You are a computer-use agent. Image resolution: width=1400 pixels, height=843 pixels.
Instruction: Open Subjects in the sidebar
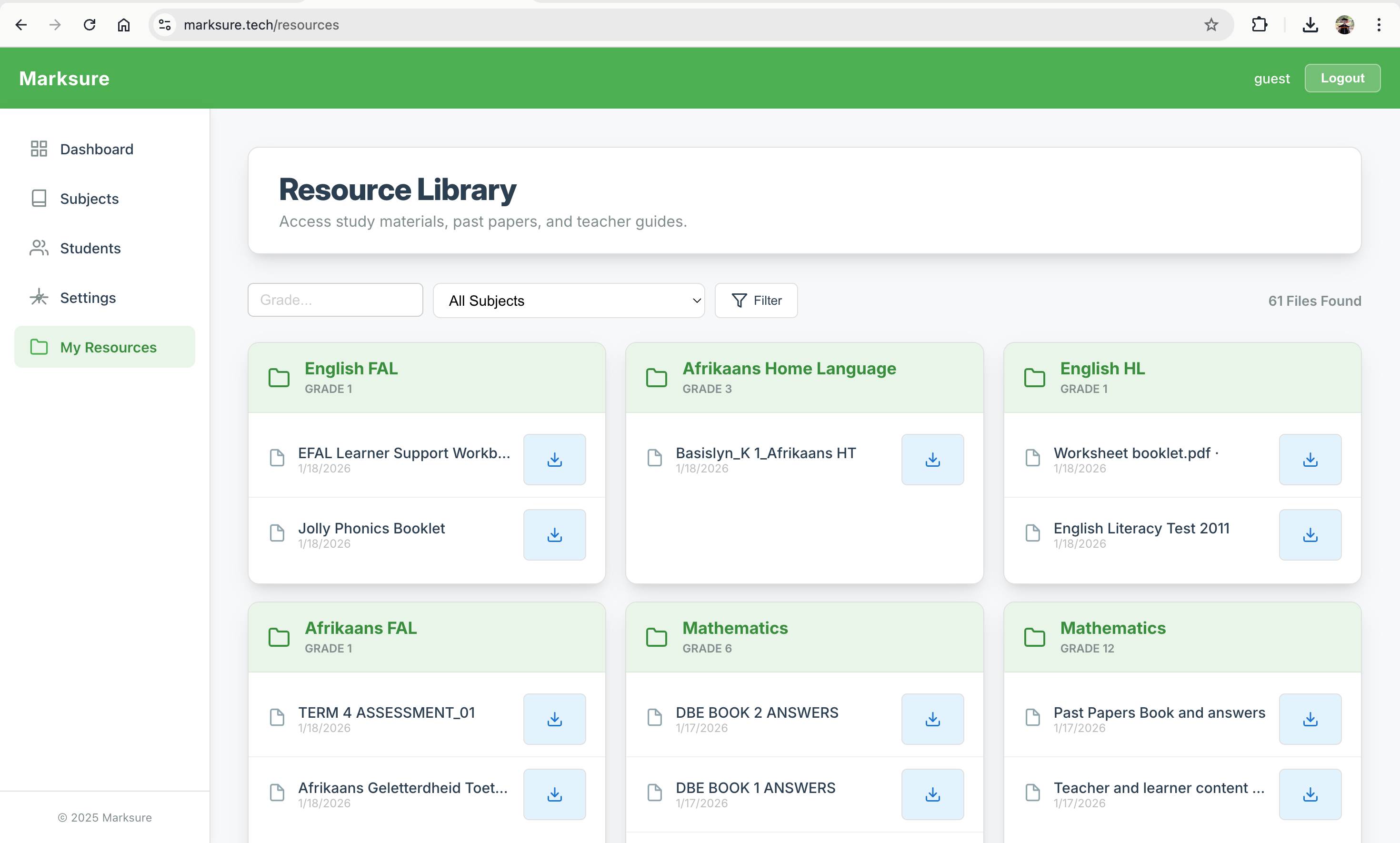coord(89,199)
